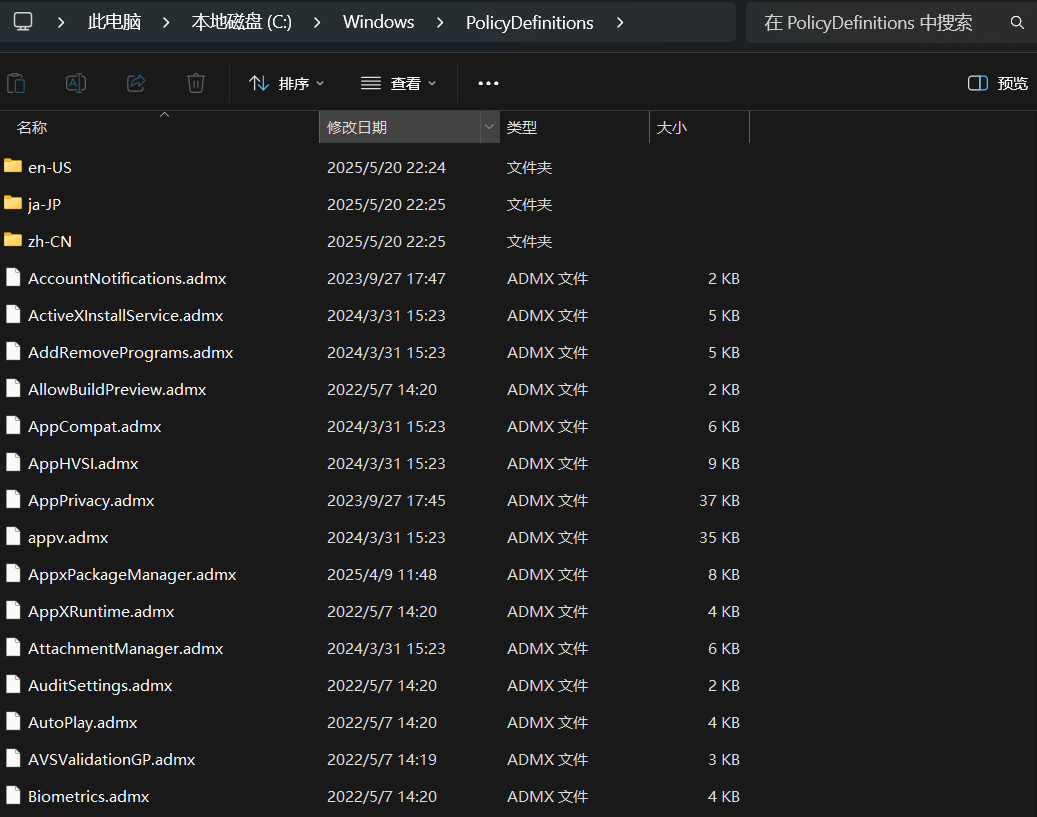Click the share icon in toolbar

pos(136,83)
